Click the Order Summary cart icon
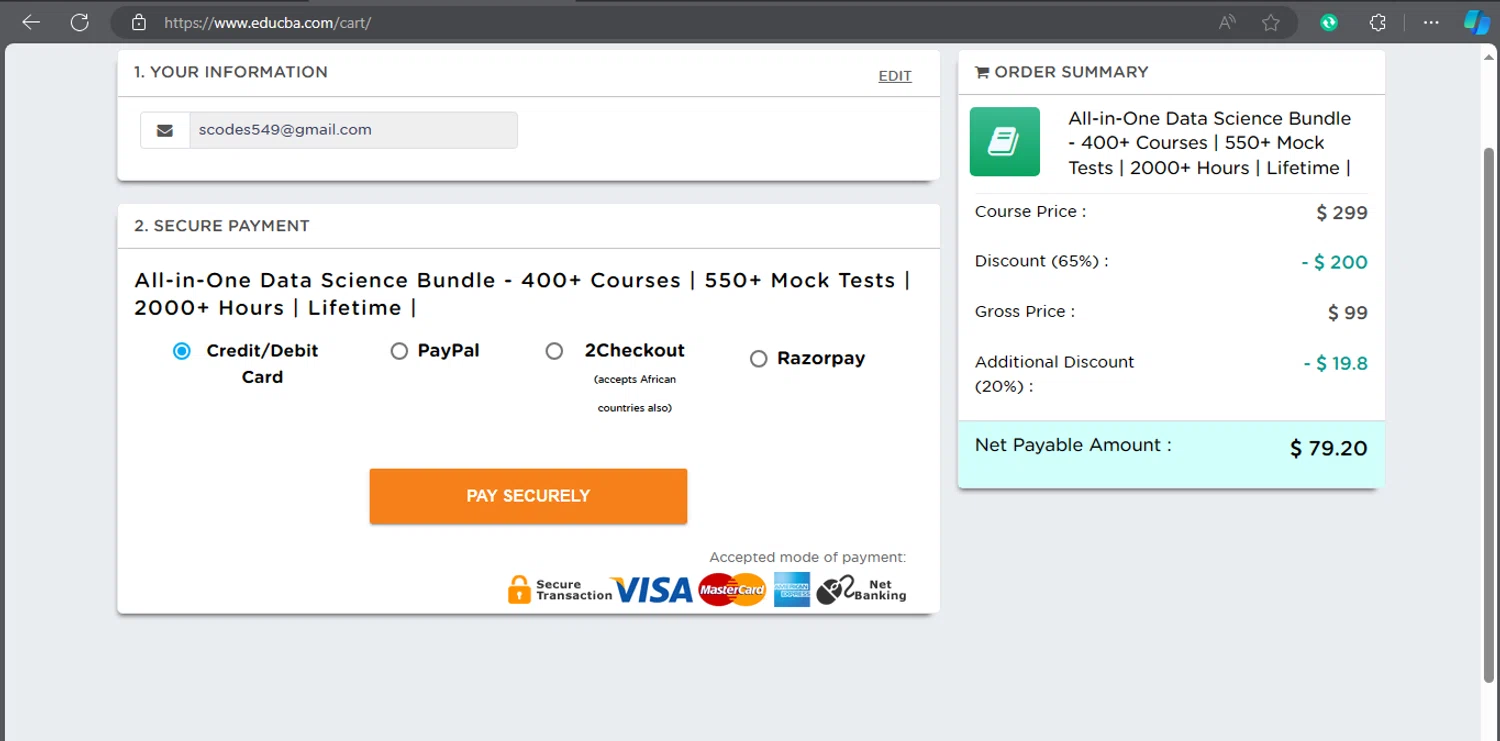This screenshot has height=741, width=1500. tap(982, 72)
